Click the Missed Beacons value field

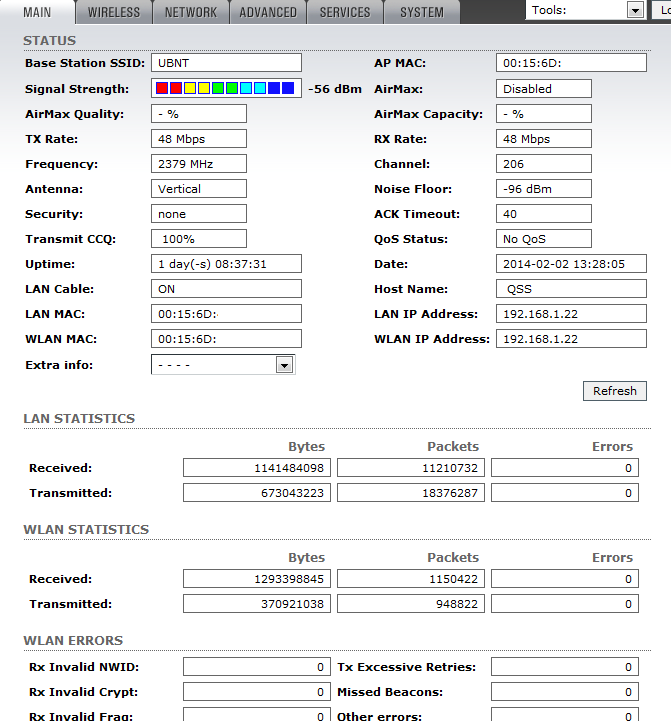(x=565, y=692)
